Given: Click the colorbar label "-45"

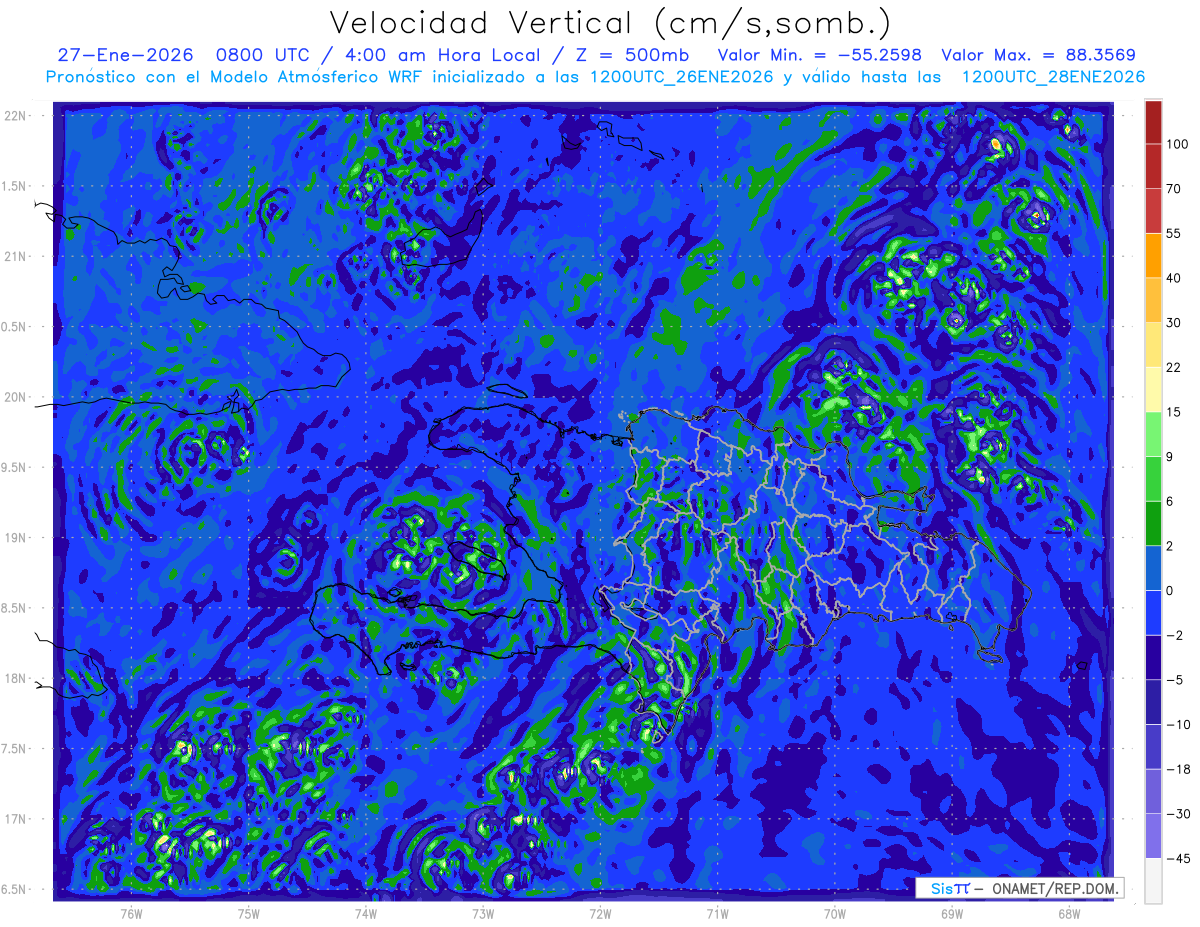Looking at the screenshot, I should (1177, 859).
